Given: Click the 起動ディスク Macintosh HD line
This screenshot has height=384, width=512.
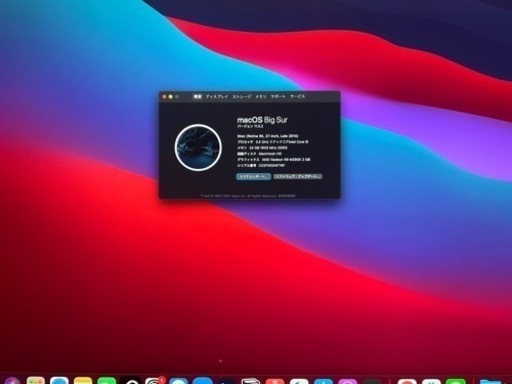Looking at the screenshot, I should tap(259, 154).
